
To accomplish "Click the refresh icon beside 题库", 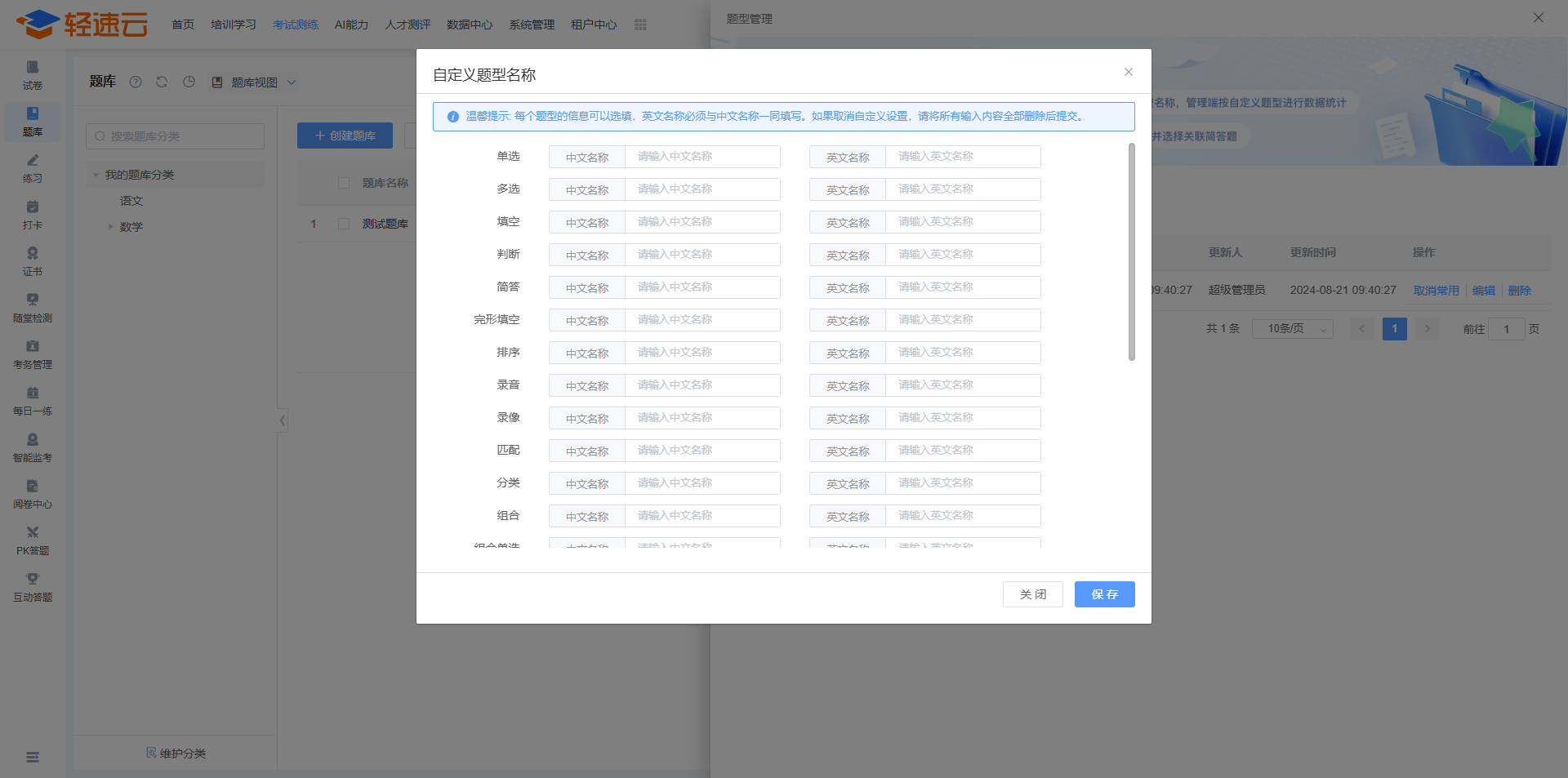I will point(162,82).
